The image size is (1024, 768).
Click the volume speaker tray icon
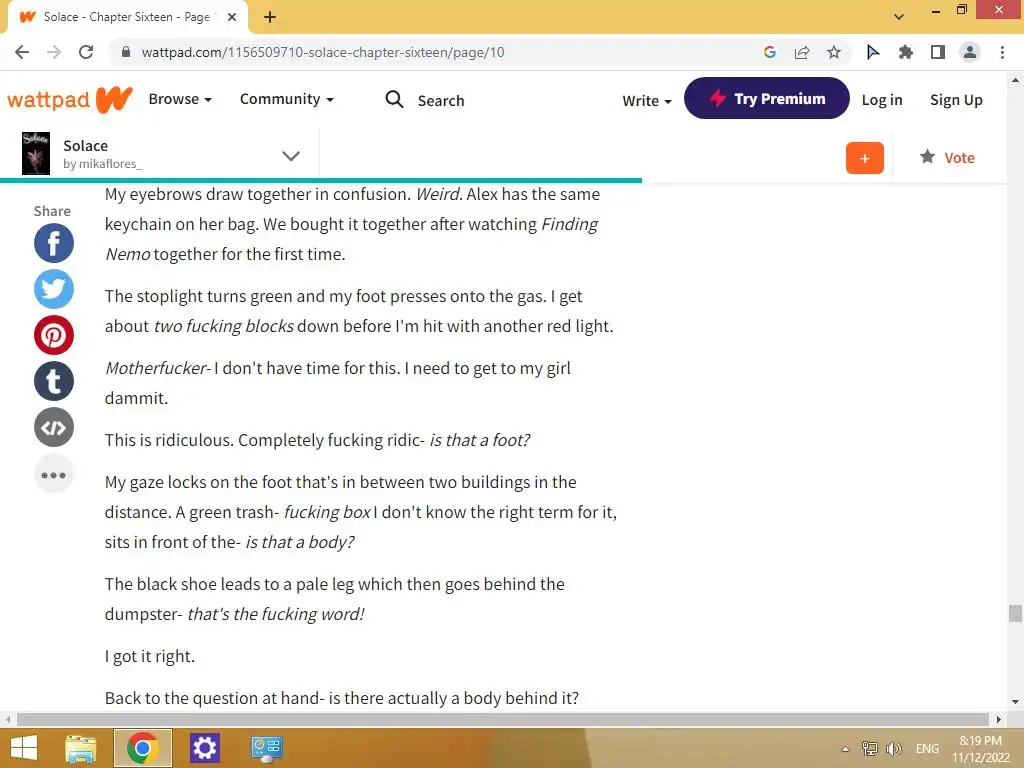coord(893,748)
